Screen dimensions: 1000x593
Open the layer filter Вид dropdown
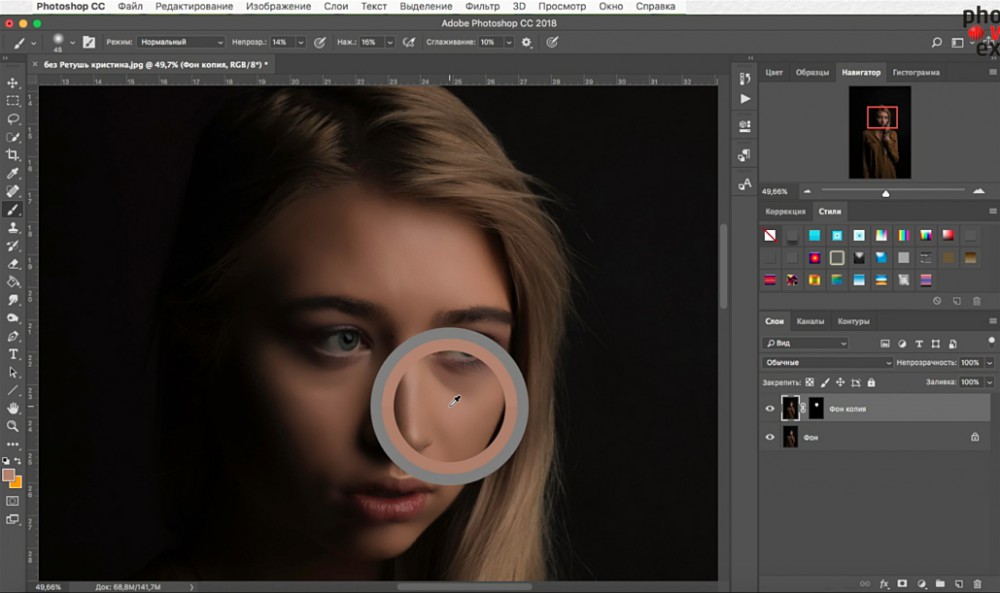[805, 343]
